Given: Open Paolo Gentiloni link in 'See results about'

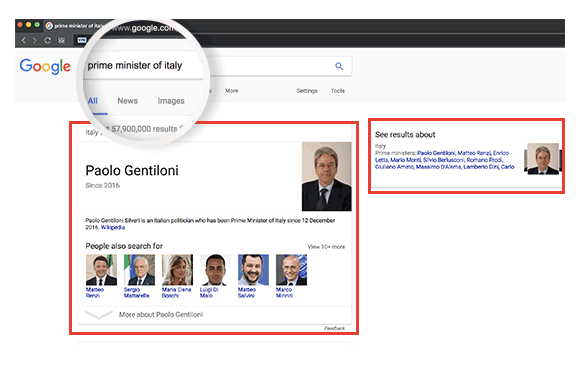Looking at the screenshot, I should [436, 153].
